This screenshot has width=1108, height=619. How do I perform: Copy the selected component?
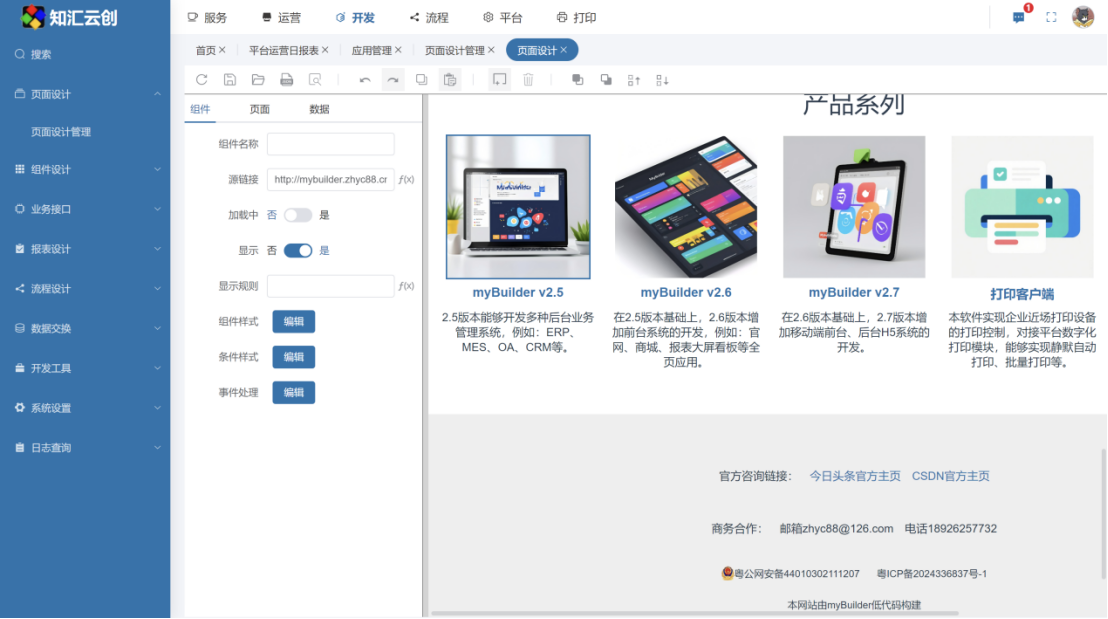[x=421, y=80]
